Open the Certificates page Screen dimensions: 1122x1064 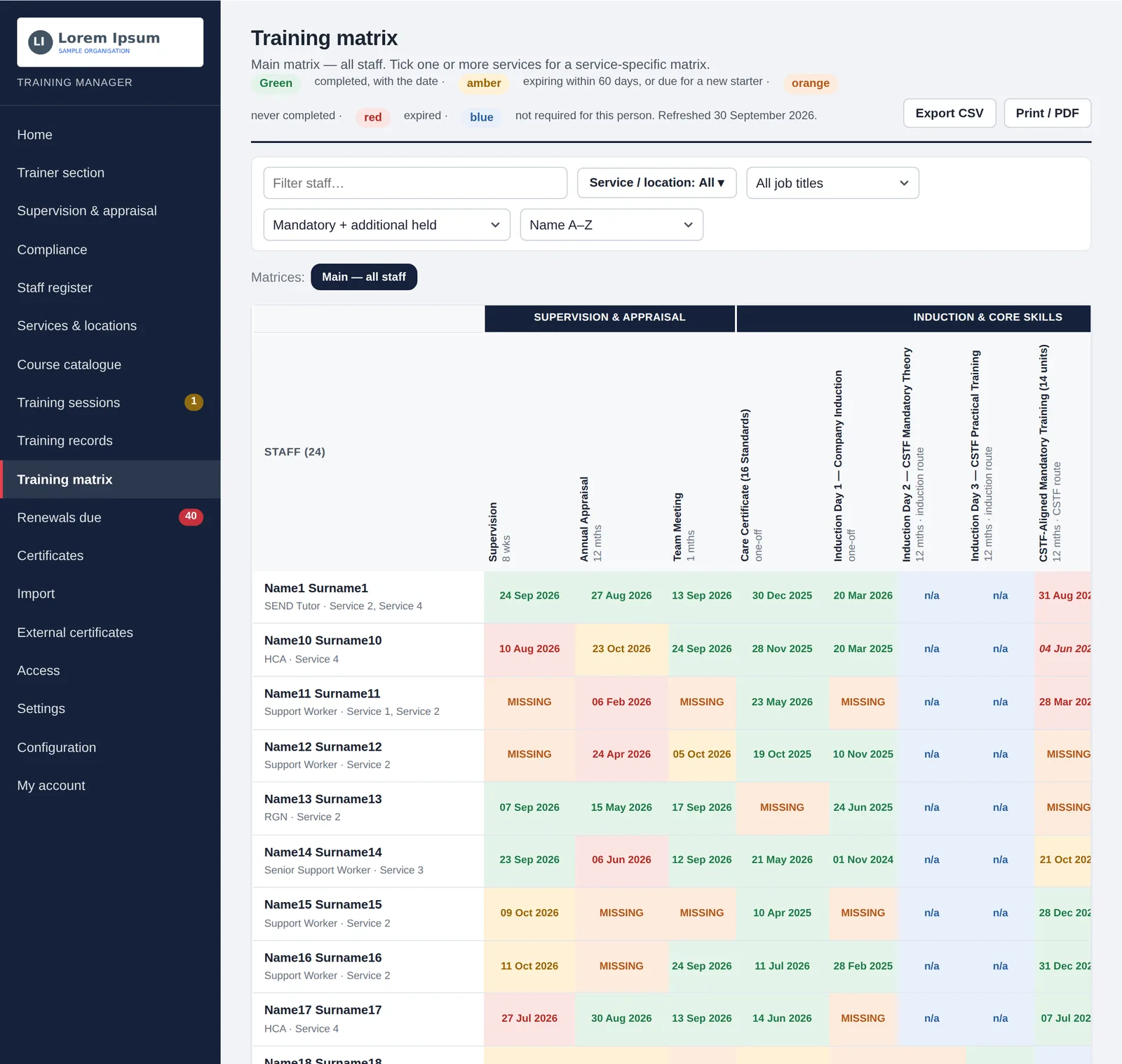tap(110, 556)
